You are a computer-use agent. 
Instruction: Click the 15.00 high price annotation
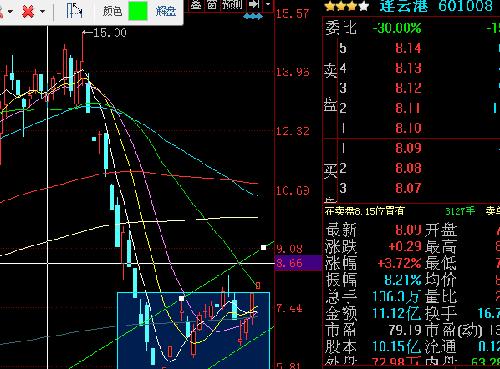[x=105, y=33]
